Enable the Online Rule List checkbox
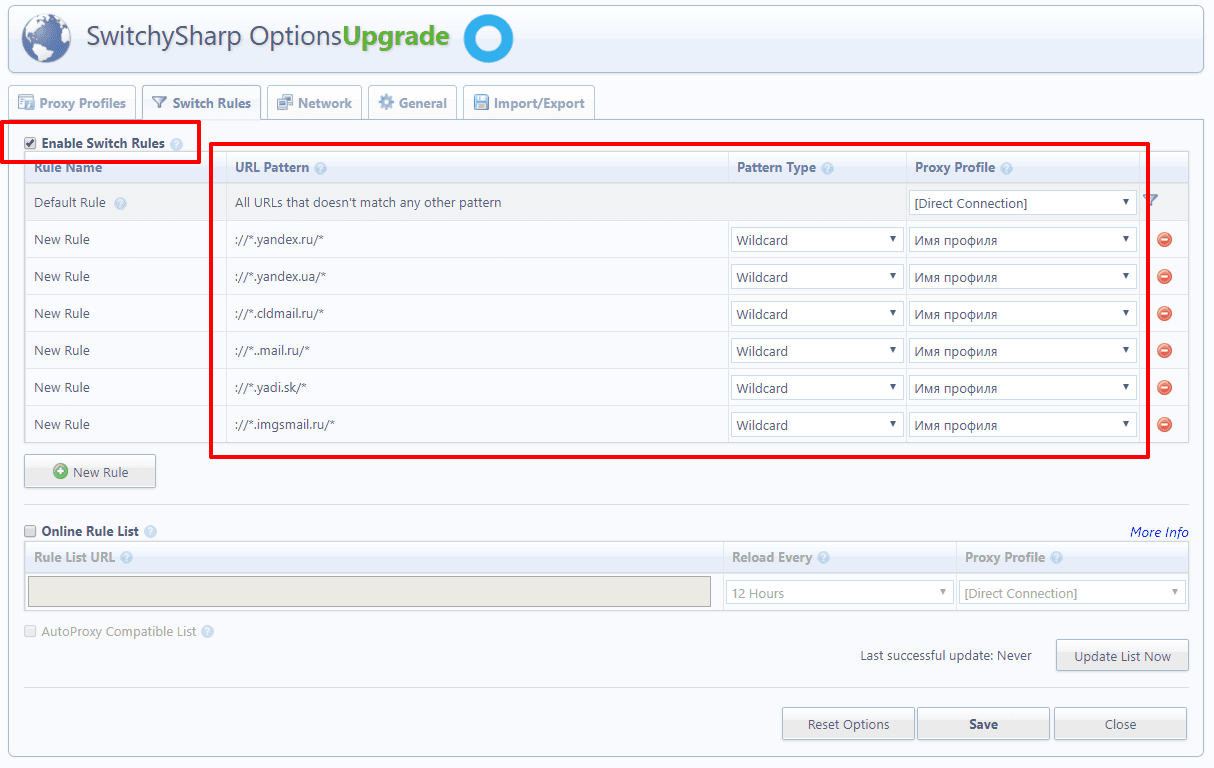Image resolution: width=1214 pixels, height=768 pixels. [x=30, y=531]
